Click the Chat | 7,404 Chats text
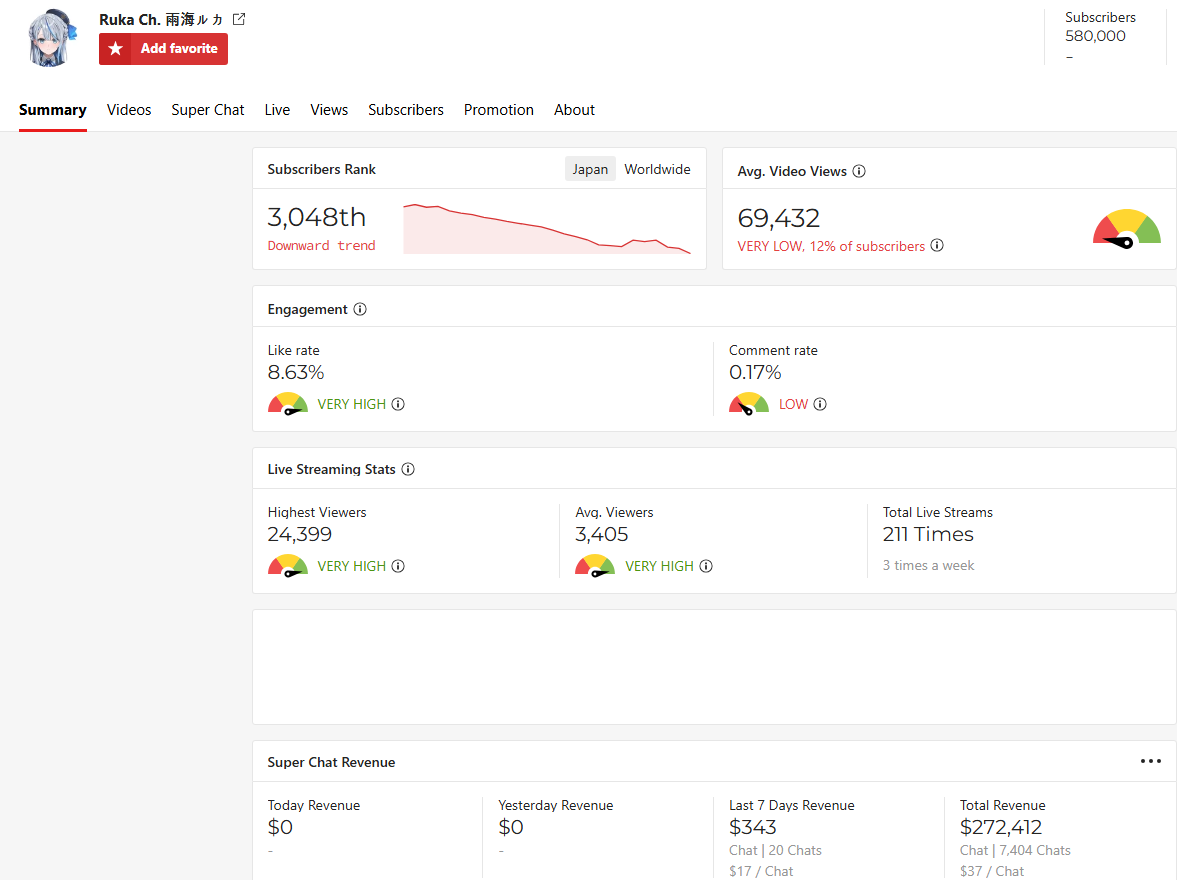1177x880 pixels. tap(1015, 850)
